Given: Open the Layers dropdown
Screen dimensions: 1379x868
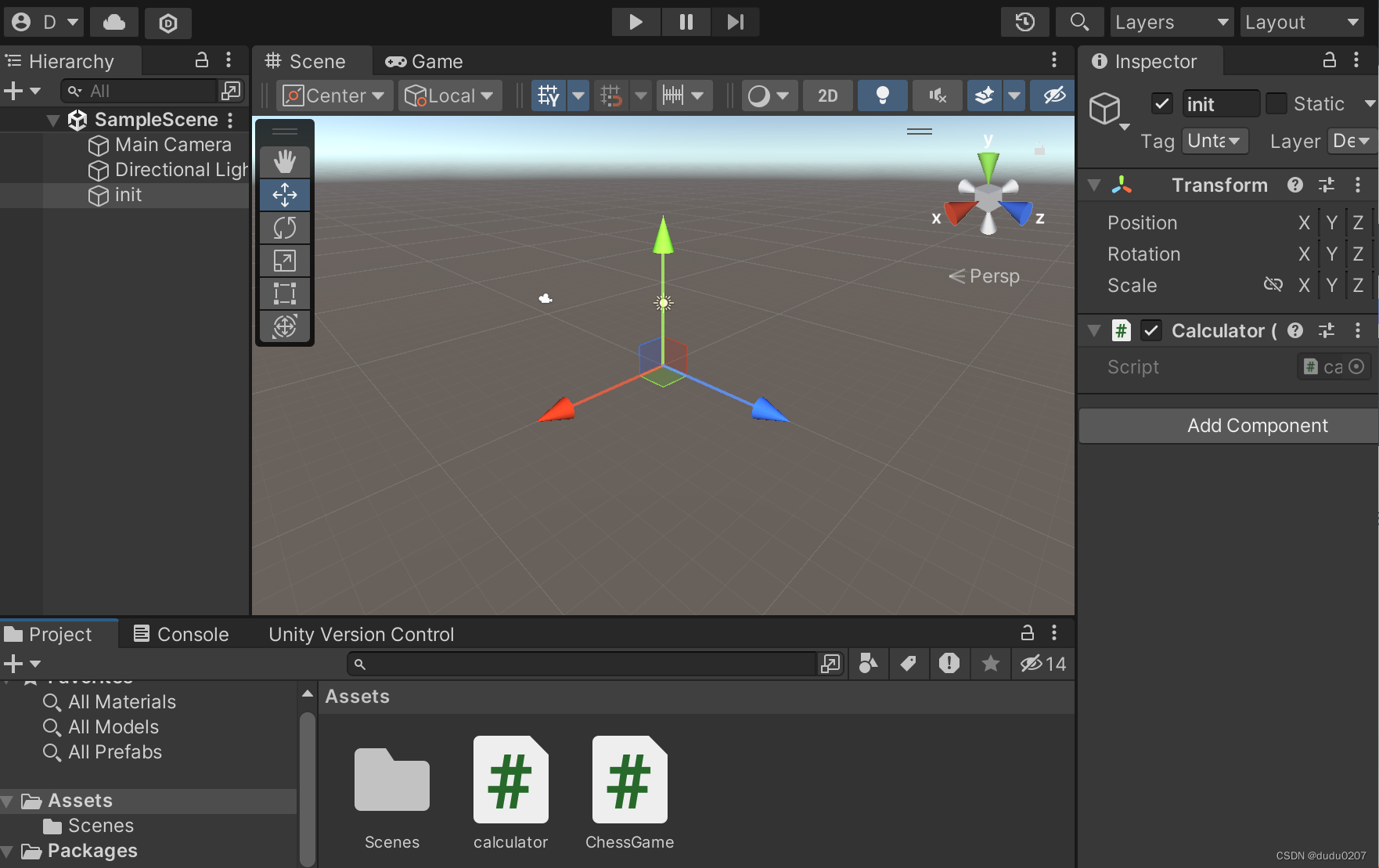Looking at the screenshot, I should coord(1171,22).
